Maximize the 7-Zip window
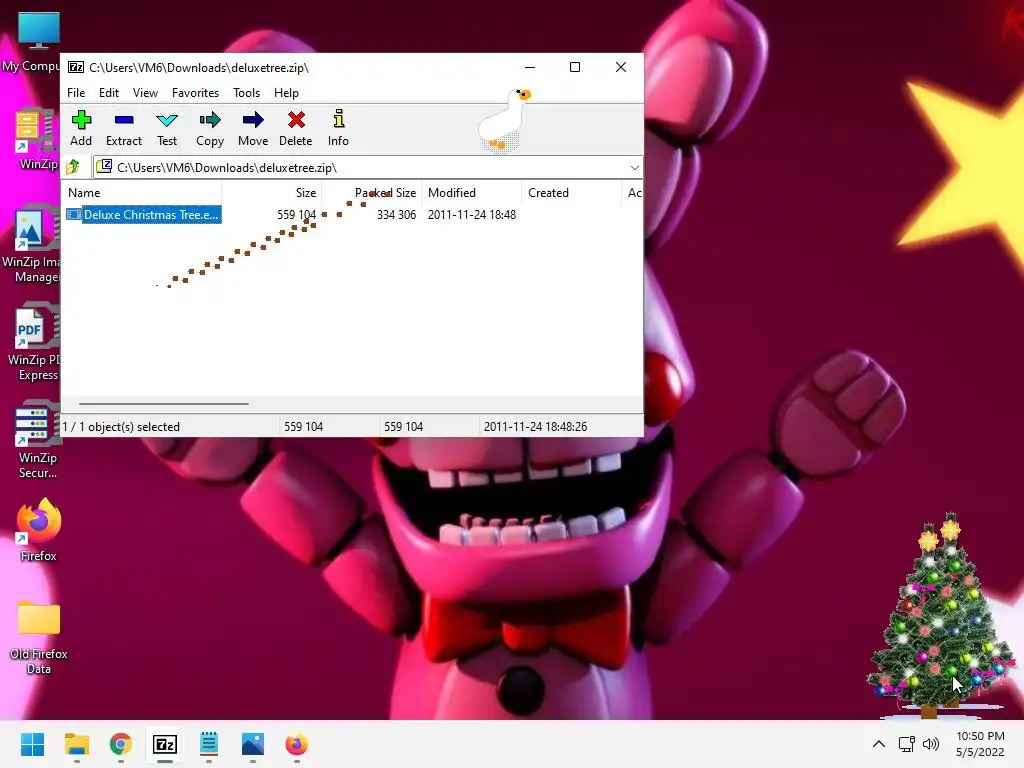The height and width of the screenshot is (768, 1024). tap(575, 67)
